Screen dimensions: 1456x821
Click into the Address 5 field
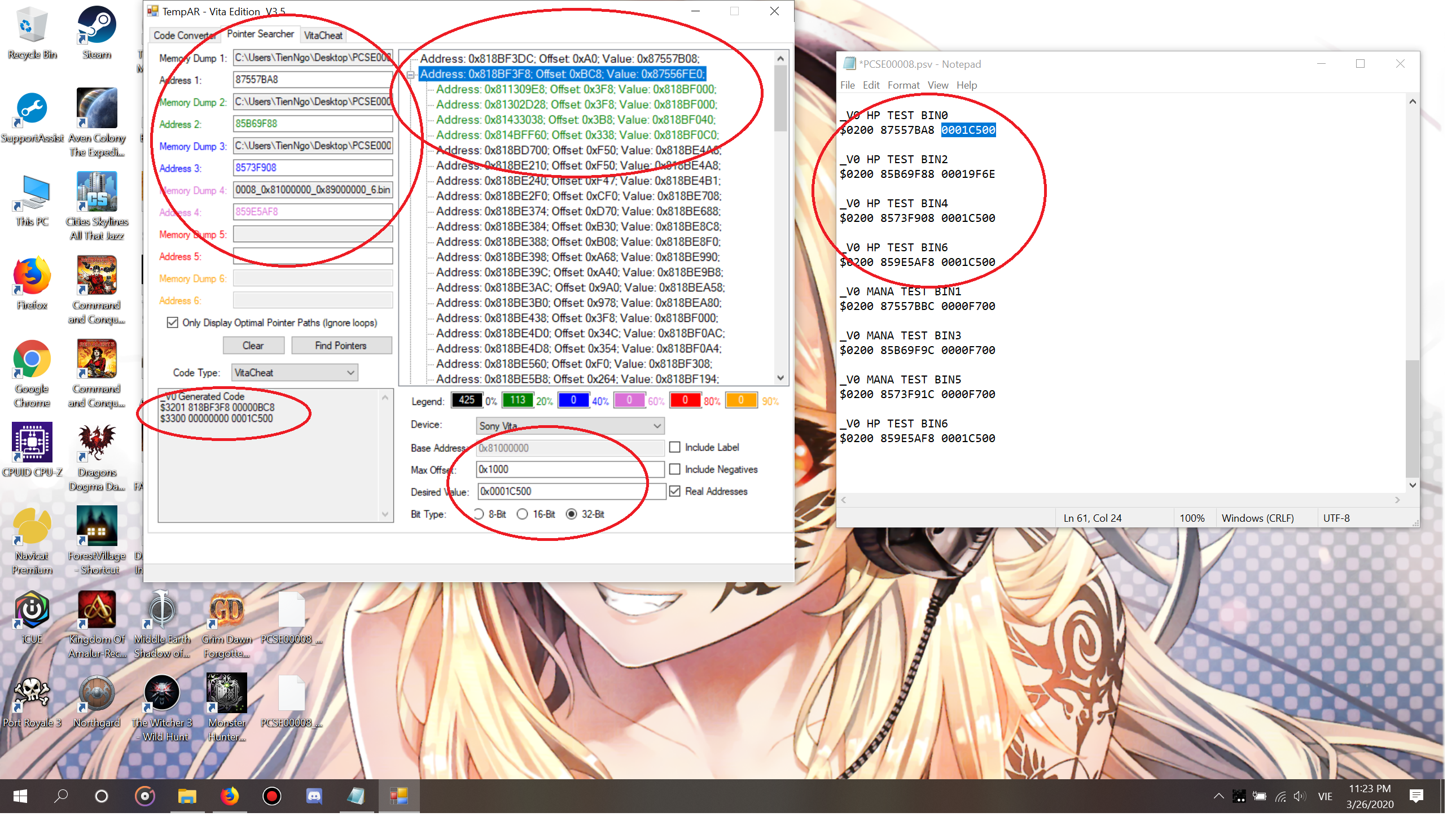tap(313, 257)
